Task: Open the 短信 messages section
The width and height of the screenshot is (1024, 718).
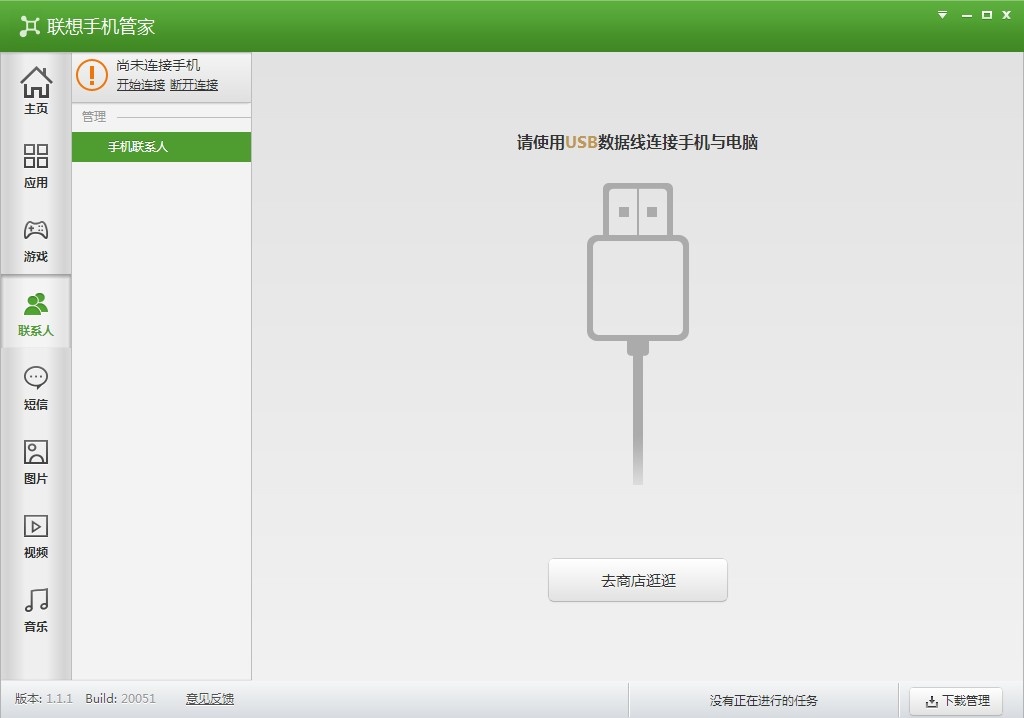Action: (x=36, y=387)
